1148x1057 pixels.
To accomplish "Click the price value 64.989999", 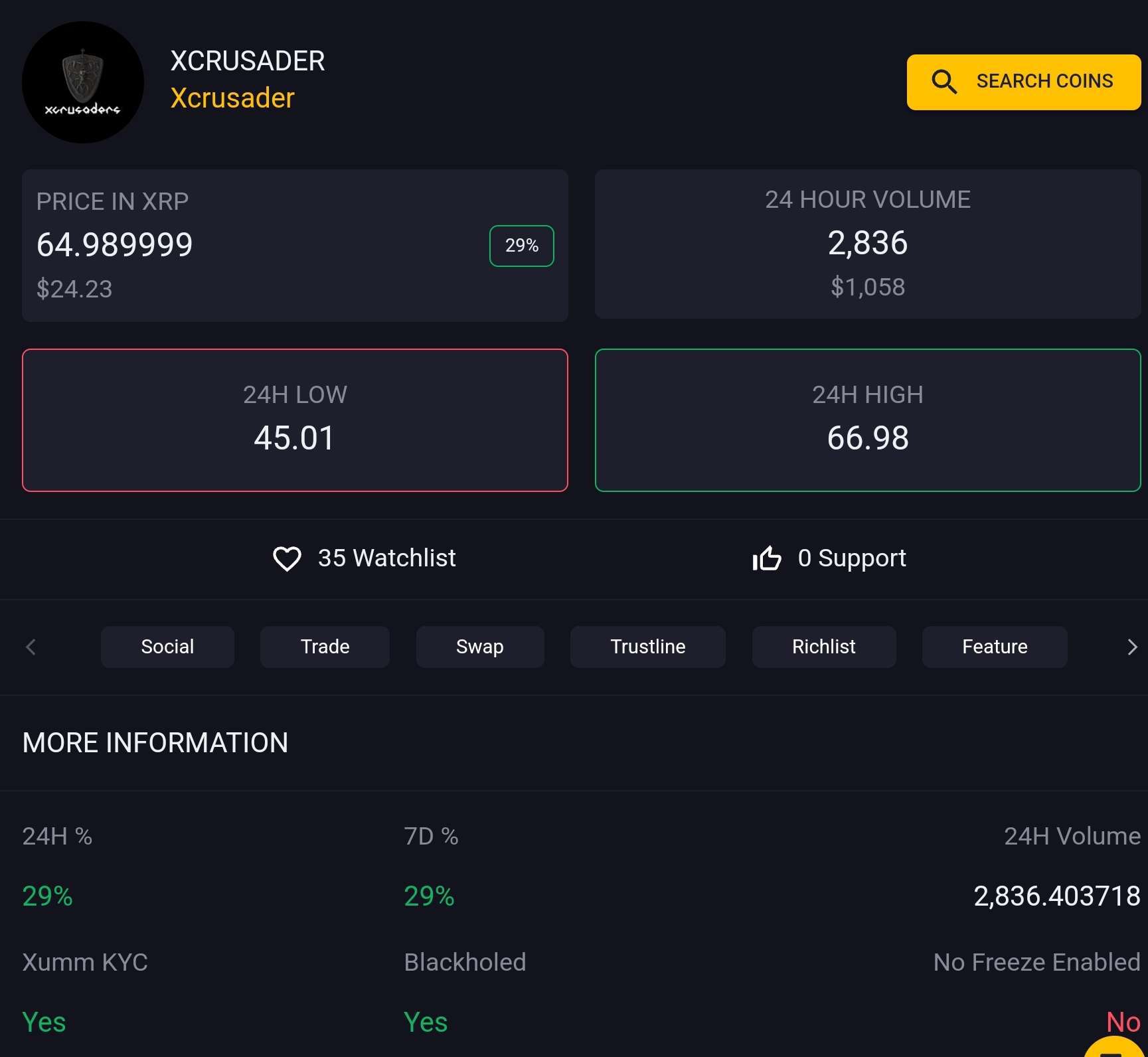I will (115, 244).
